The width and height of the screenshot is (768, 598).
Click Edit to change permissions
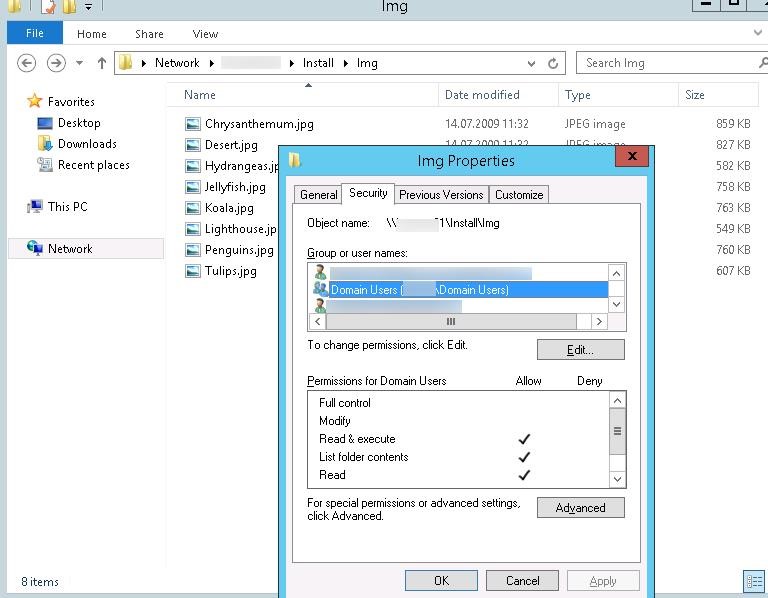click(x=580, y=350)
